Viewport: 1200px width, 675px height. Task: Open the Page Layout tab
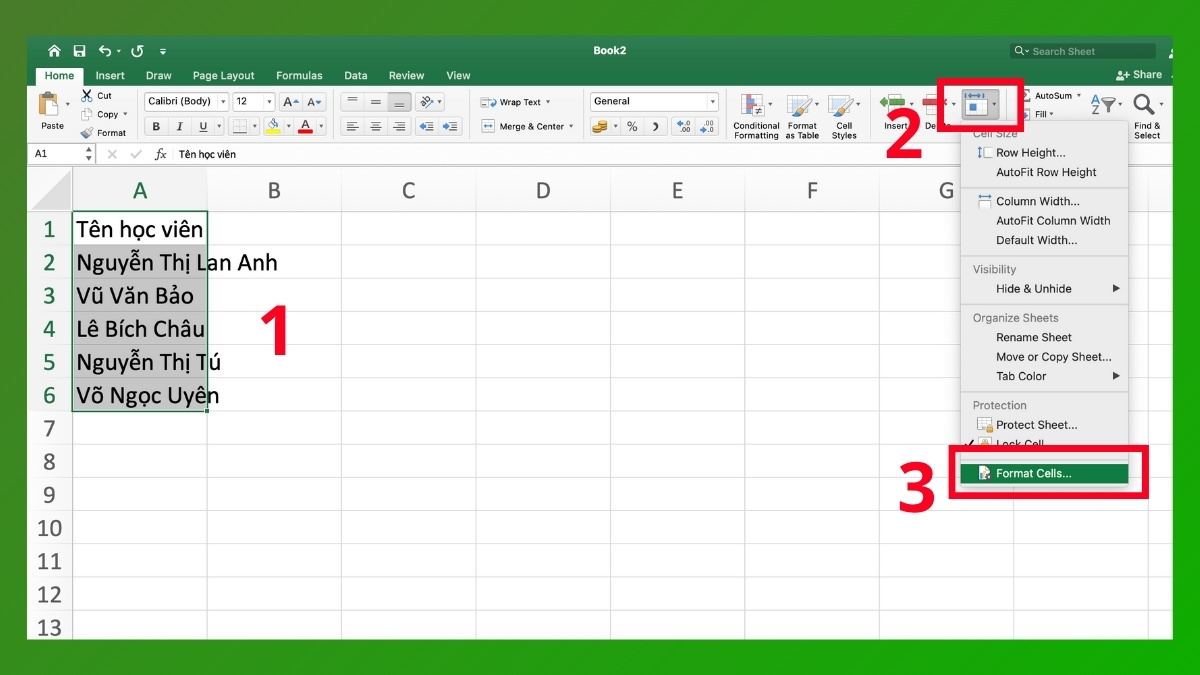223,75
